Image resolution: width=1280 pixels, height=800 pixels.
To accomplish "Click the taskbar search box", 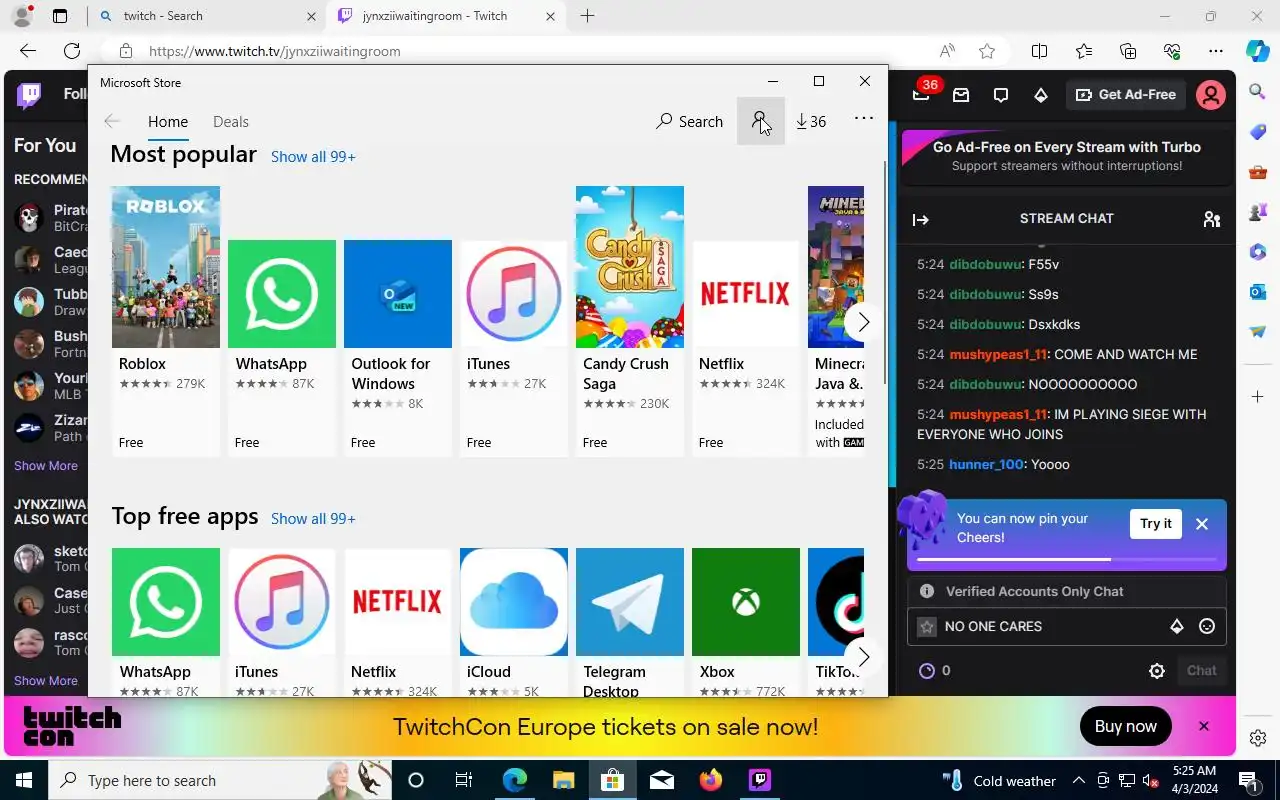I will pos(219,780).
